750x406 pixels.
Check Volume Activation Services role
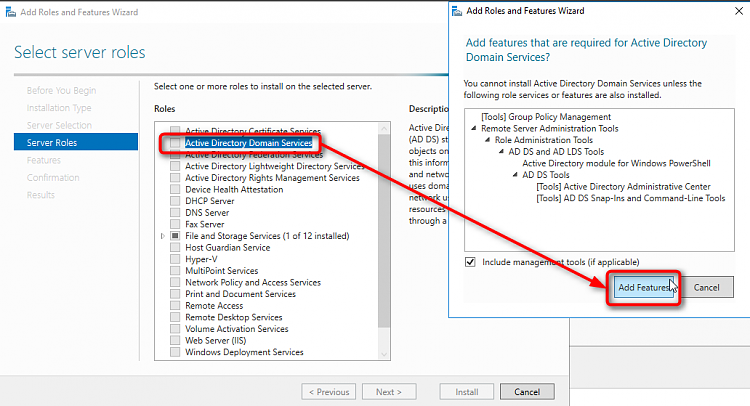pos(175,329)
